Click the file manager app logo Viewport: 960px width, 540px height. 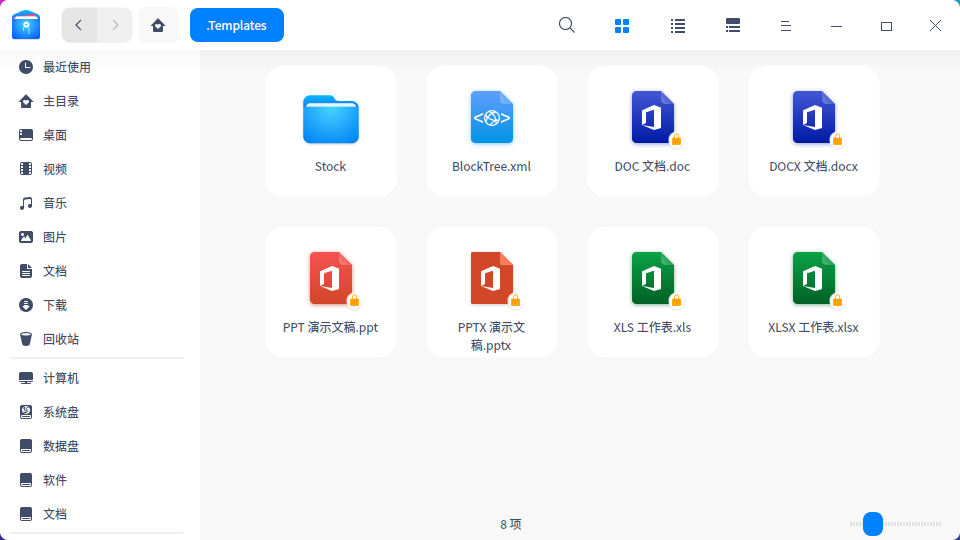26,25
